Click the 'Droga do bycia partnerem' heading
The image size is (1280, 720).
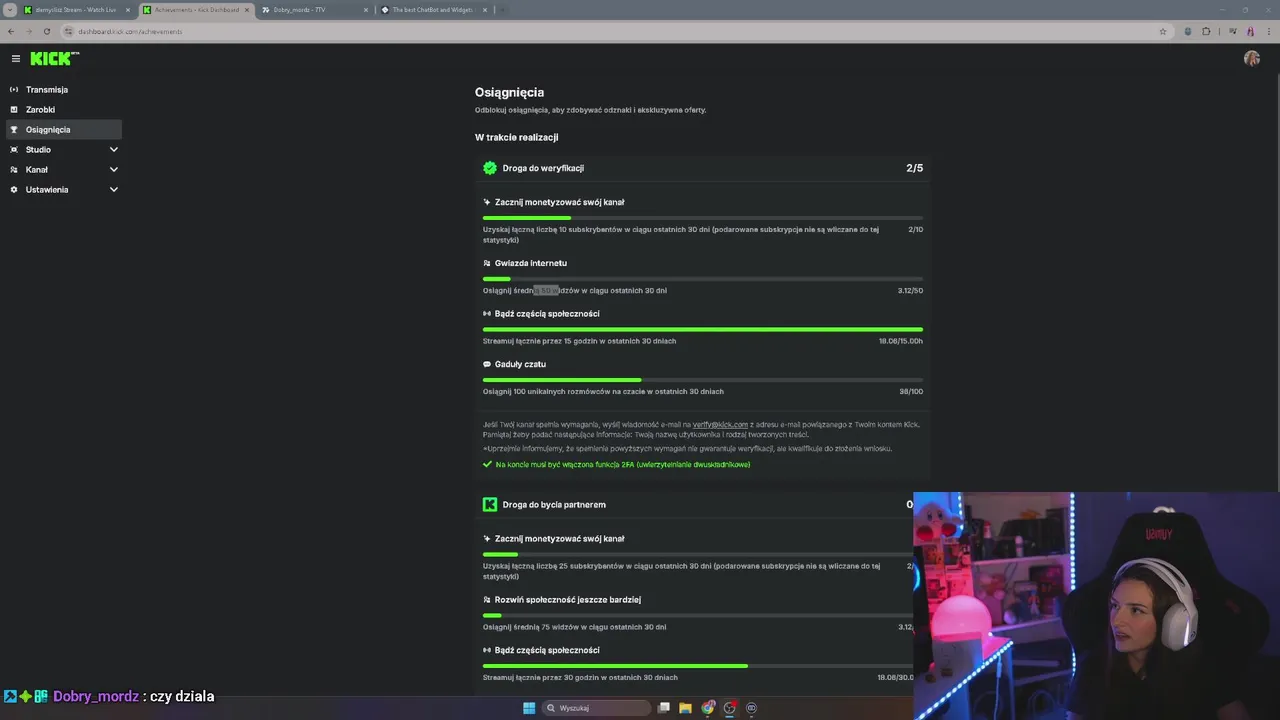click(x=554, y=504)
